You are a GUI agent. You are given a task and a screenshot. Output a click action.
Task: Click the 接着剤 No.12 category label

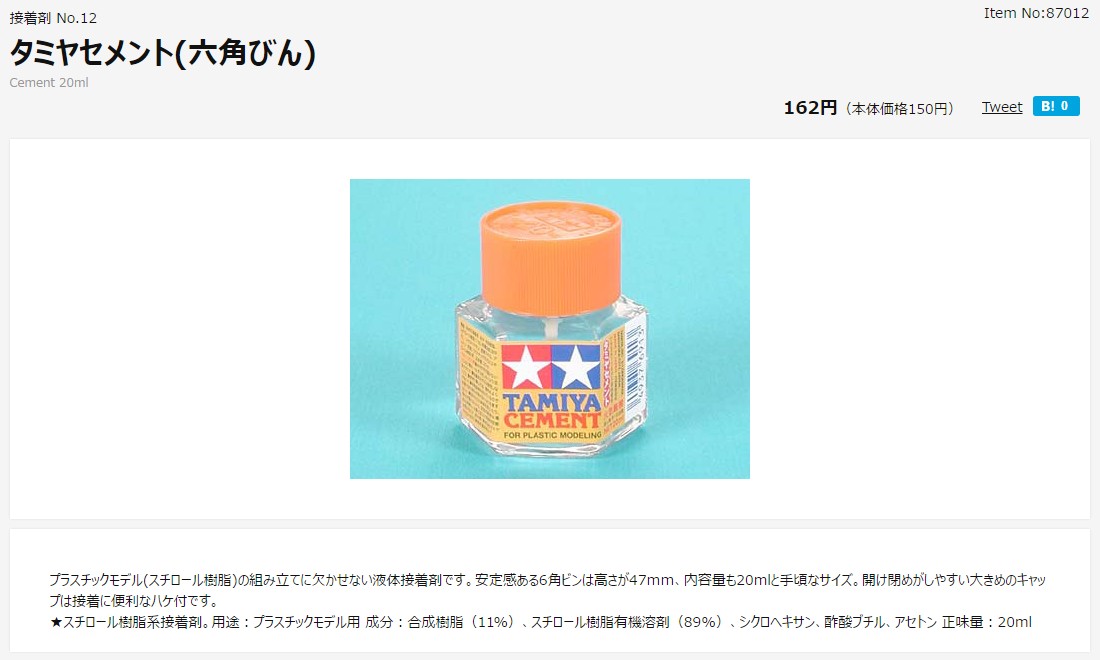point(53,18)
